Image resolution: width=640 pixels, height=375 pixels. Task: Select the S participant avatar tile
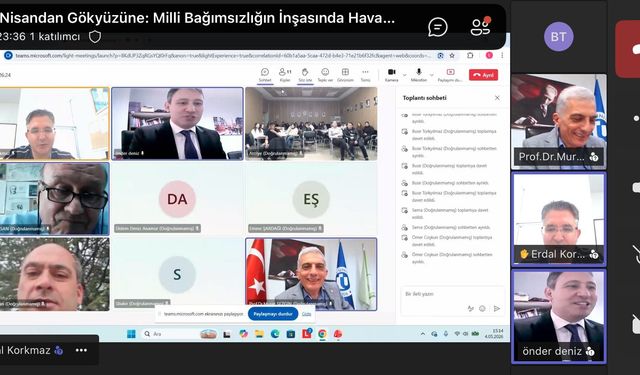pos(178,274)
